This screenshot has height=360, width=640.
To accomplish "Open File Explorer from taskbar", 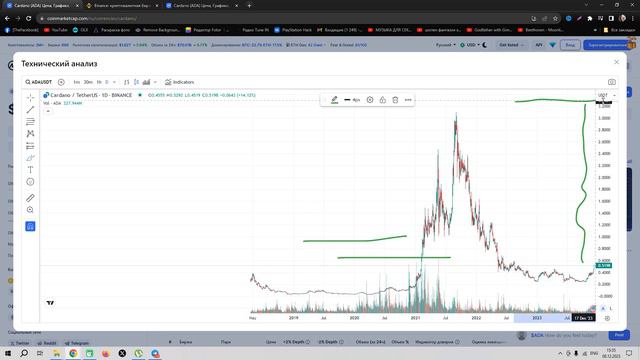I will (x=56, y=353).
